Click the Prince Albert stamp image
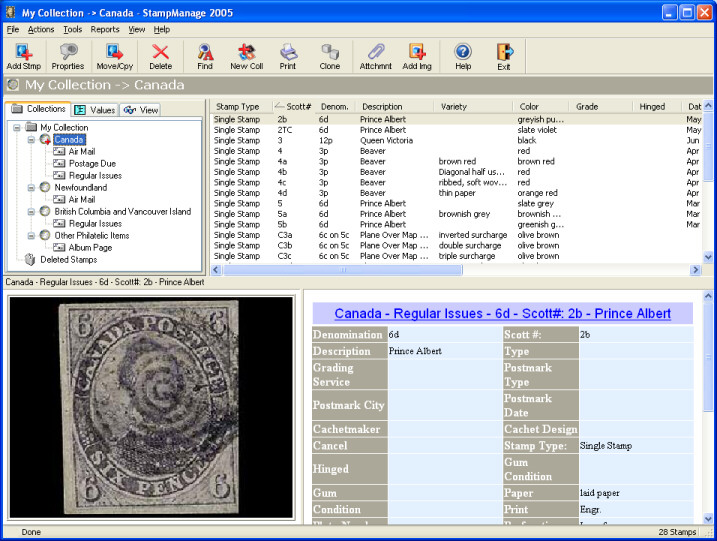Screen dimensions: 717x541 click(x=151, y=407)
